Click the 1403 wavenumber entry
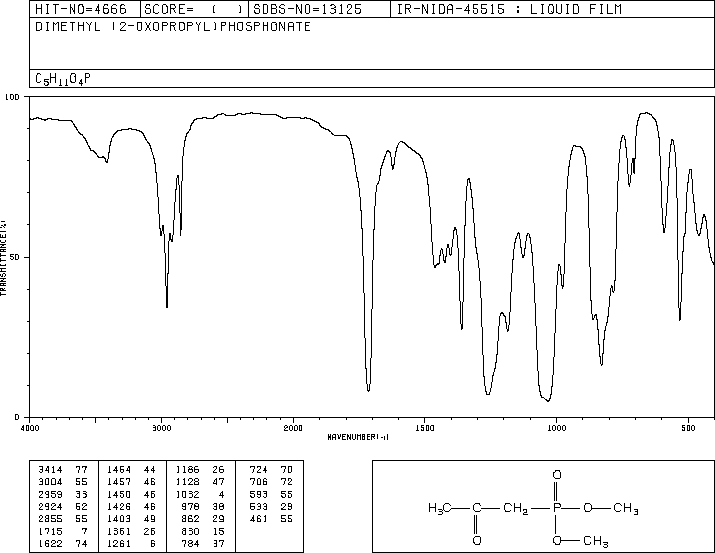The height and width of the screenshot is (553, 715). pyautogui.click(x=119, y=519)
